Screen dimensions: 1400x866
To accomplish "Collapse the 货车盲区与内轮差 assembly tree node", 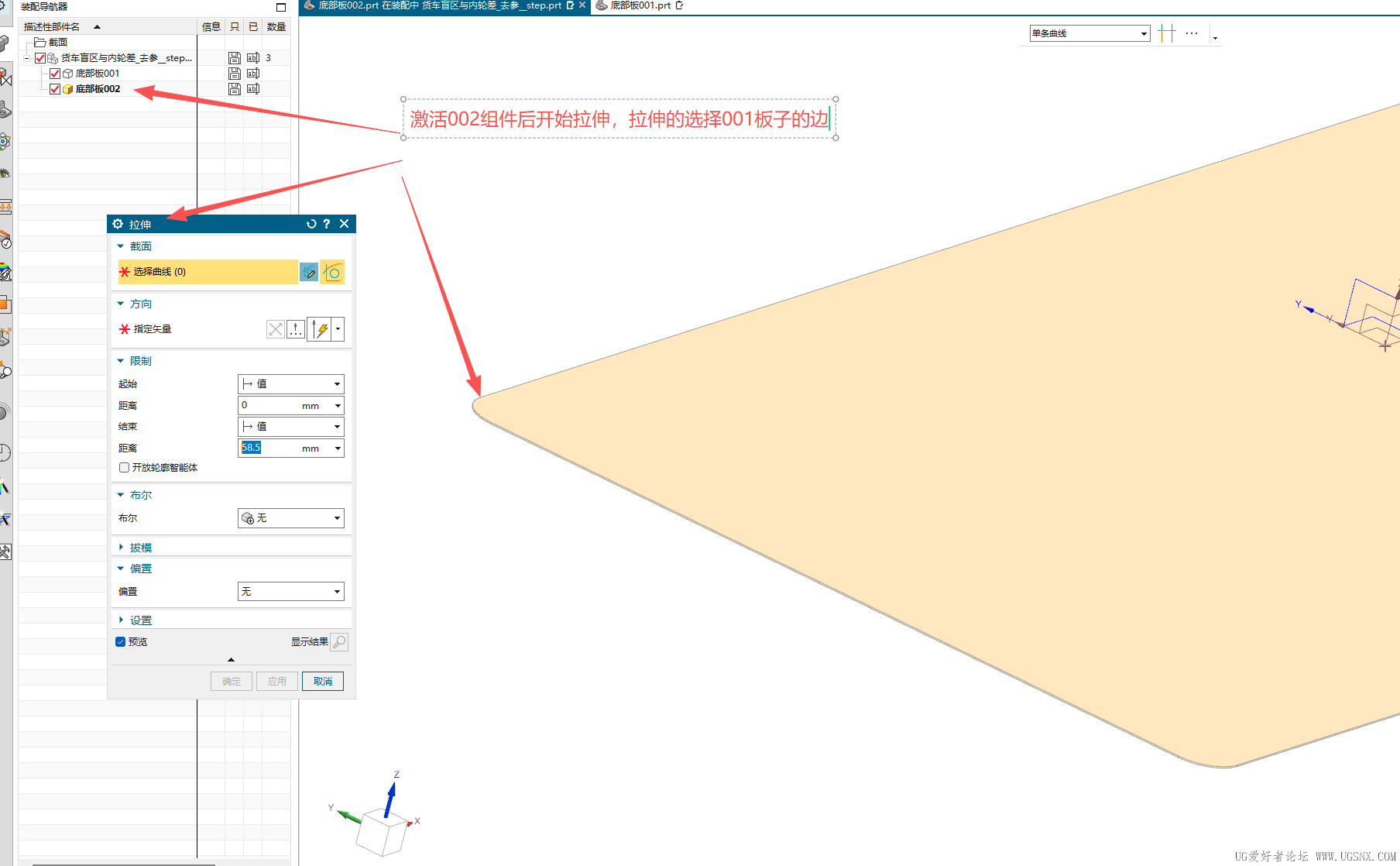I will click(x=27, y=58).
